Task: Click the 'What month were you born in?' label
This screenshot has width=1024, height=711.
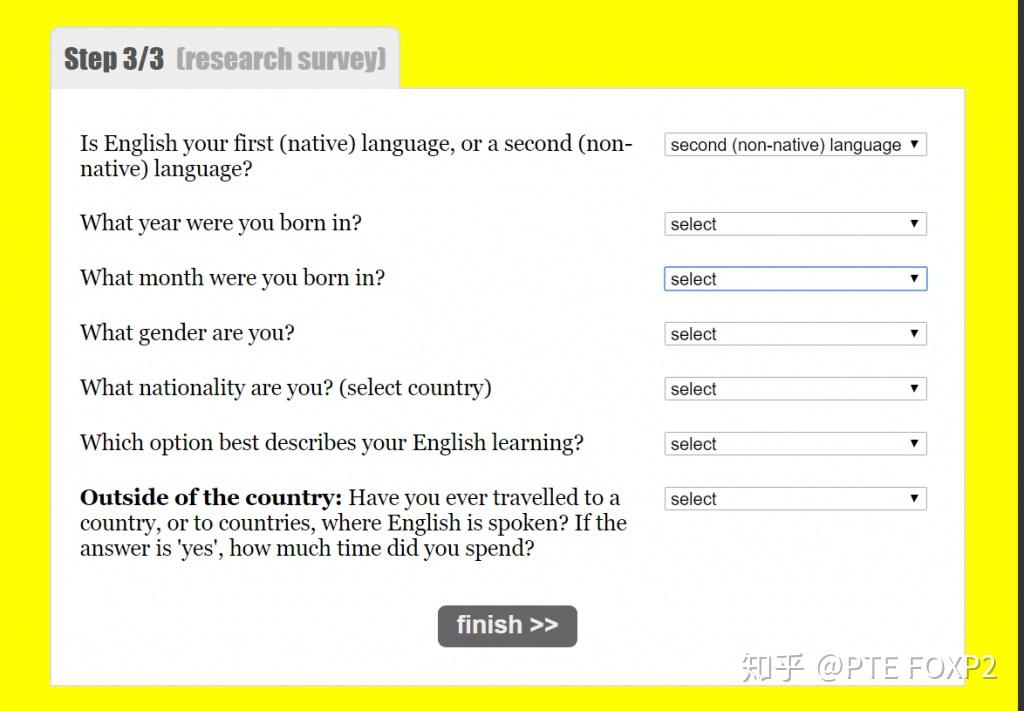Action: [x=232, y=278]
